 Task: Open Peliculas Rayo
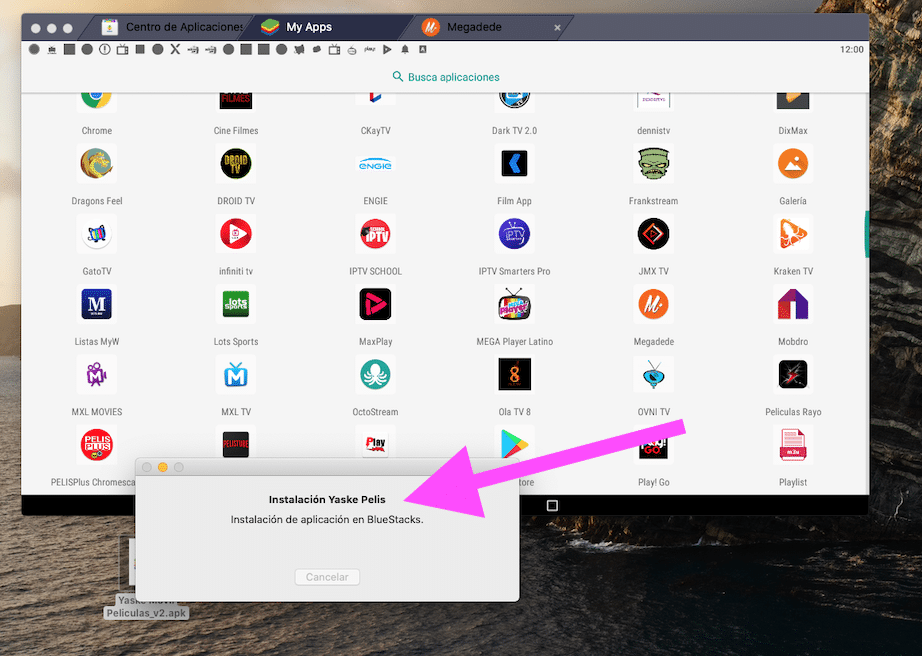point(792,374)
